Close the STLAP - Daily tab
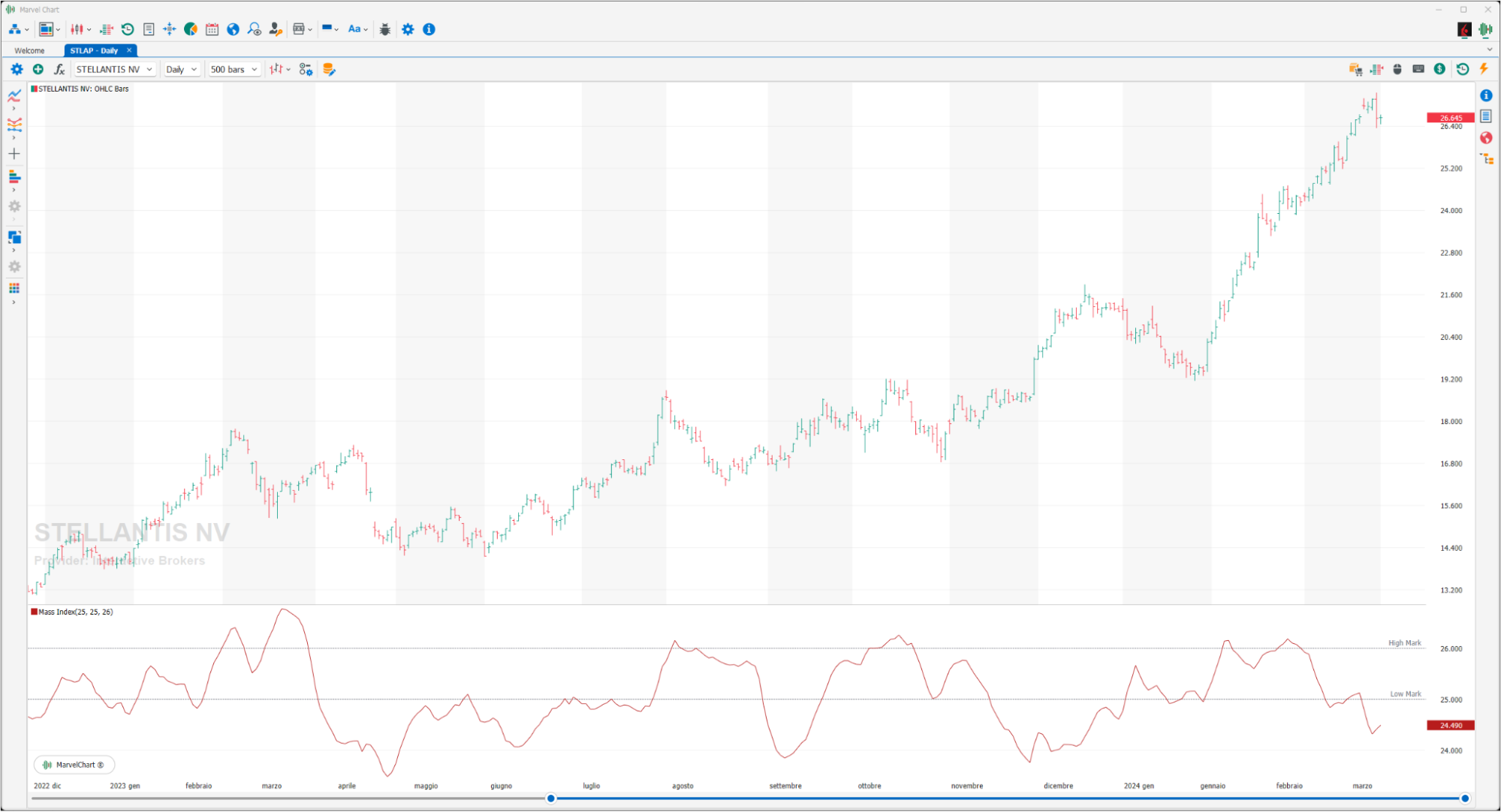The image size is (1501, 812). pyautogui.click(x=129, y=50)
